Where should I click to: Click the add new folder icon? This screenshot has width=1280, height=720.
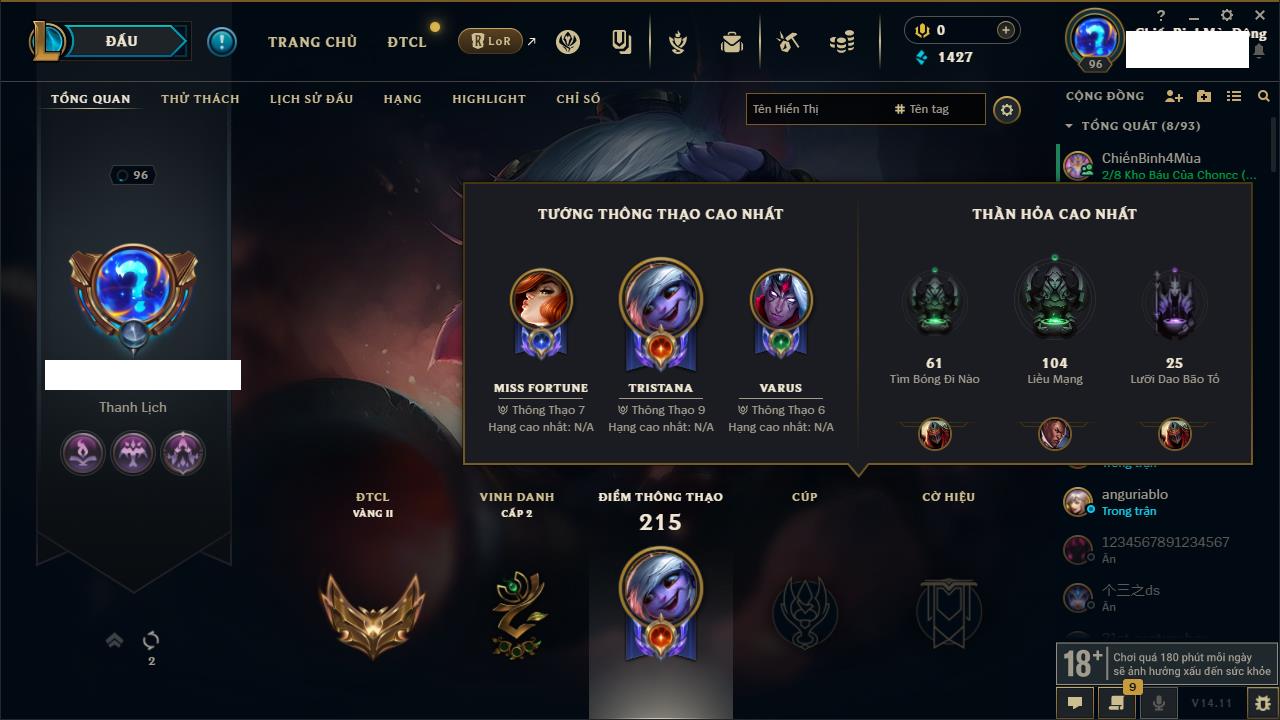pos(1204,96)
